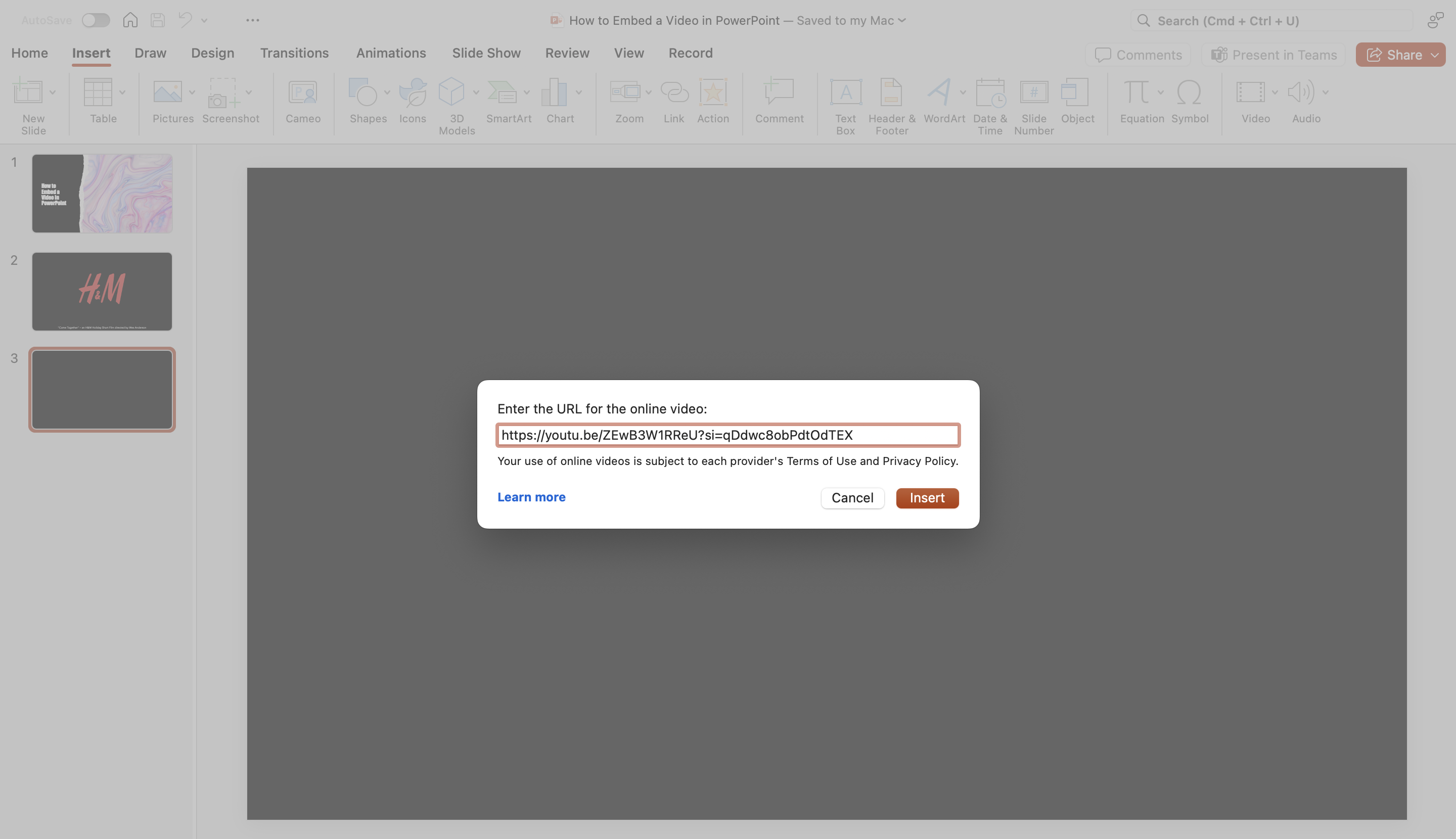The width and height of the screenshot is (1456, 839).
Task: Click the 3D Models icon
Action: click(x=451, y=91)
